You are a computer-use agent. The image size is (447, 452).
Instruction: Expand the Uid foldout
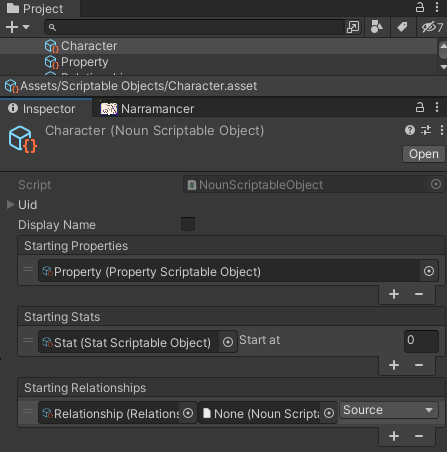pos(11,204)
